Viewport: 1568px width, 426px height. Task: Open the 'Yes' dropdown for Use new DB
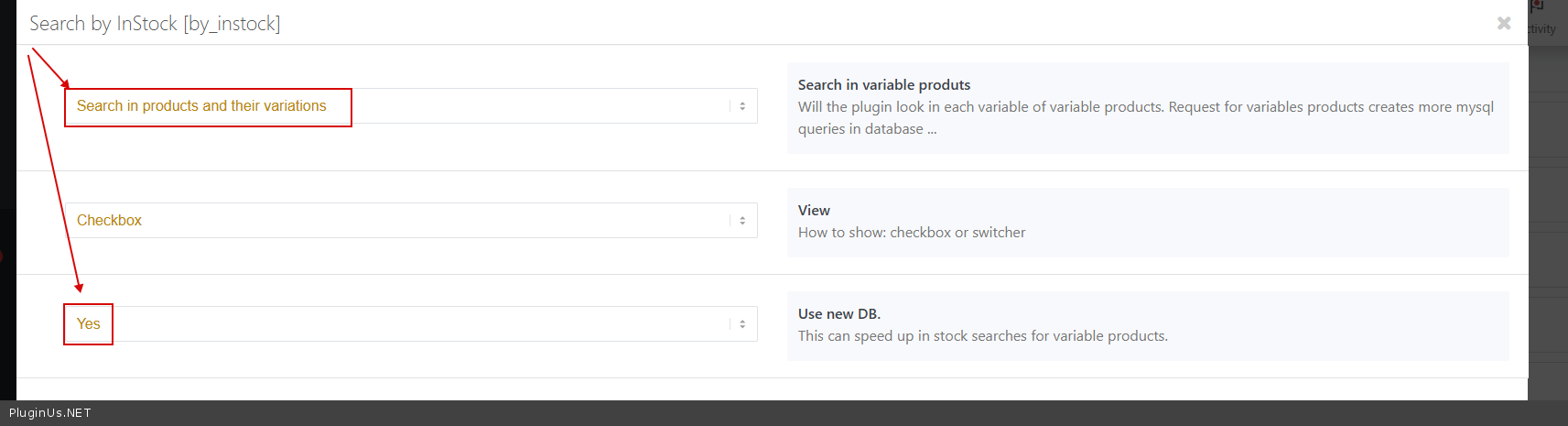pos(410,324)
